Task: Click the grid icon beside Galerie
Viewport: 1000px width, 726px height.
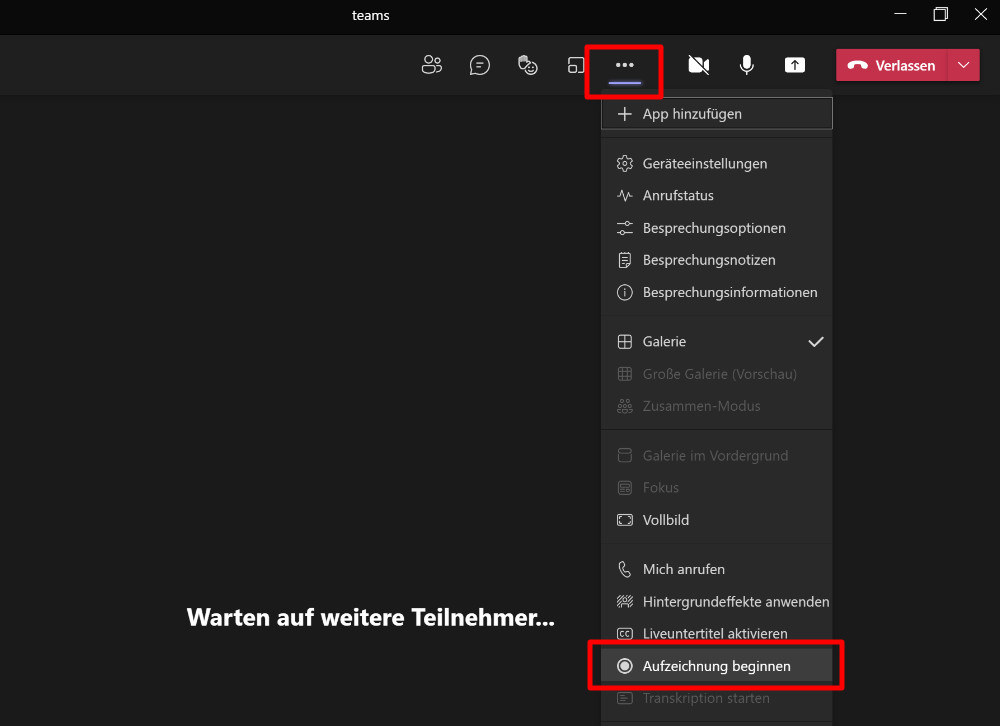Action: pos(625,341)
